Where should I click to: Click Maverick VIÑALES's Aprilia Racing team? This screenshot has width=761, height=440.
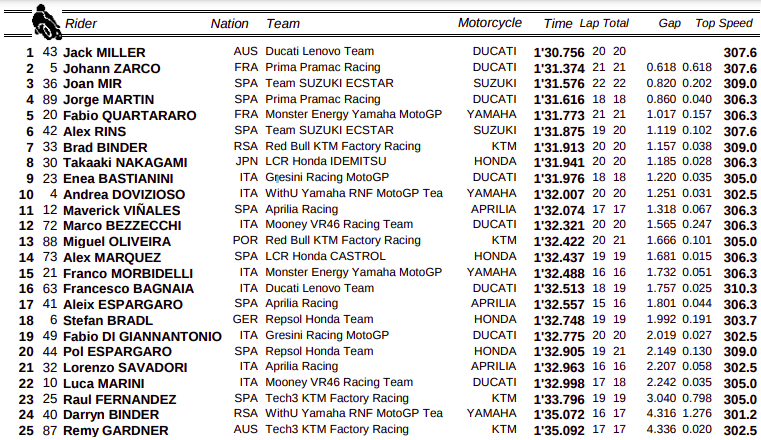pyautogui.click(x=302, y=210)
